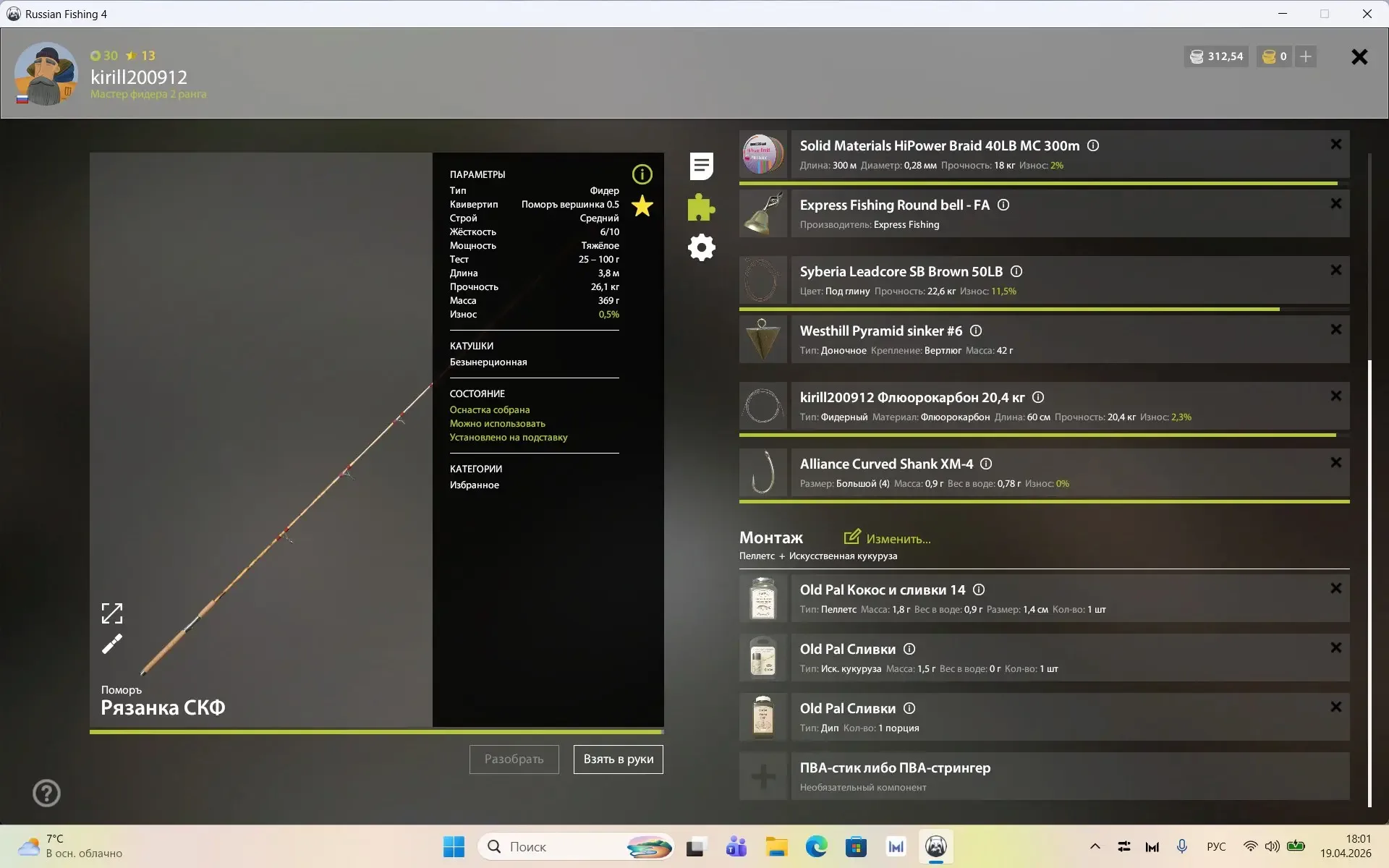This screenshot has width=1389, height=868.
Task: Remove the Alliance Curved Shank XM-4 hook
Action: (x=1335, y=463)
